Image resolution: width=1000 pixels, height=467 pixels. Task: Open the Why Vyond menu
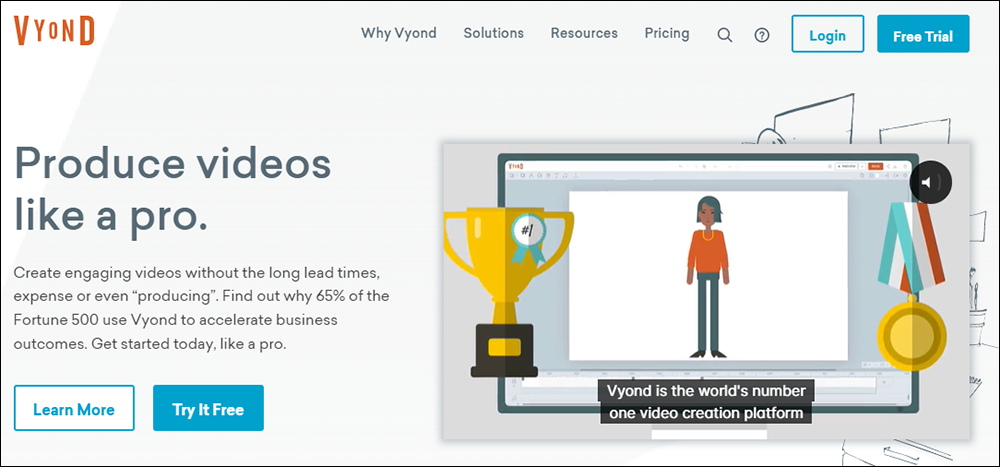pos(399,33)
